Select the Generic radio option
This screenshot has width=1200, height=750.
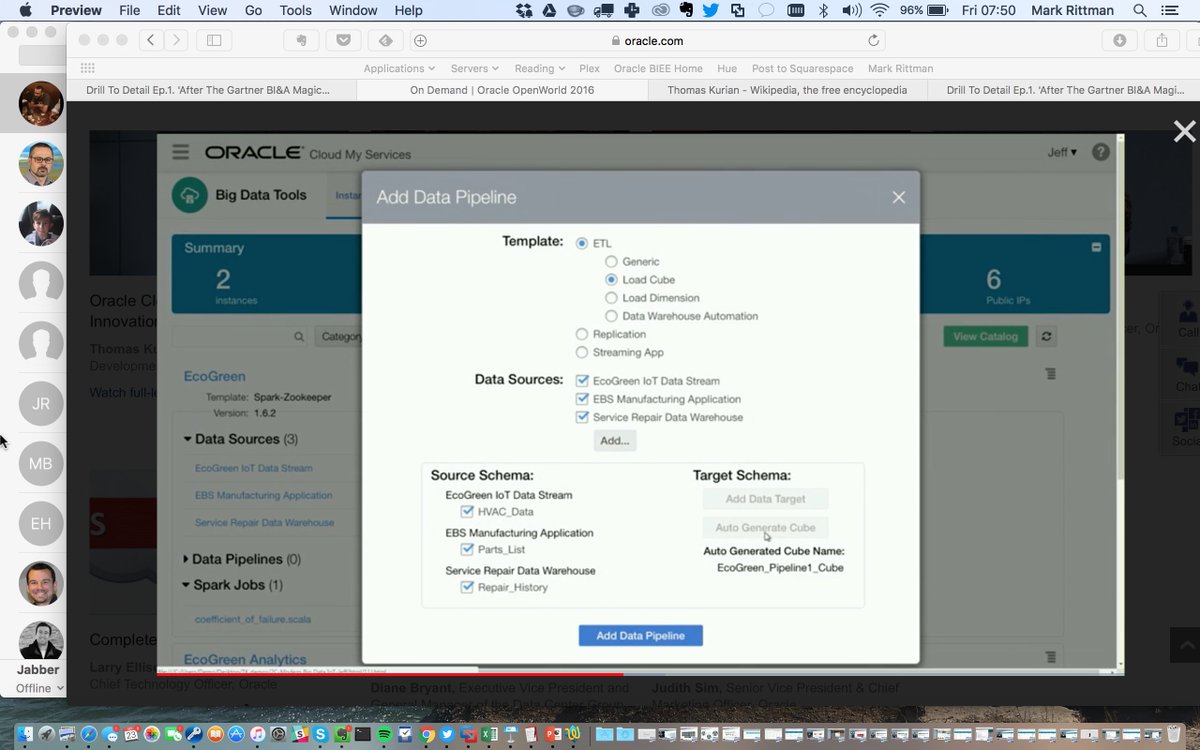611,261
